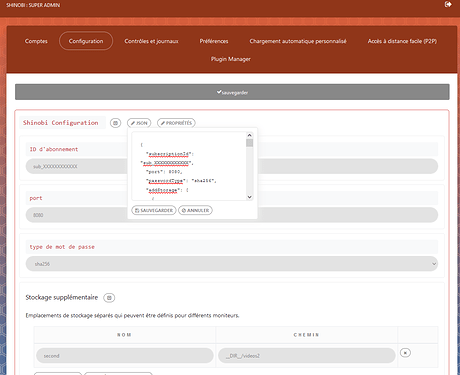This screenshot has height=375, width=460.
Task: Click the port label
Action: coord(36,198)
